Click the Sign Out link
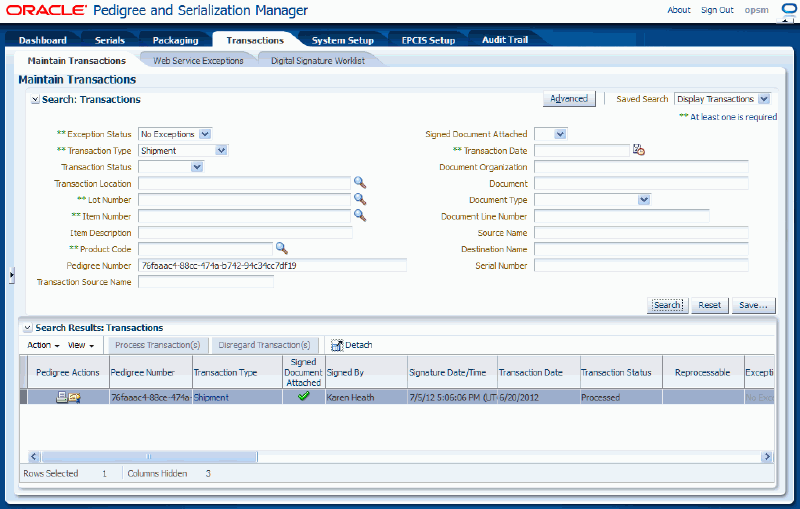 (x=717, y=10)
